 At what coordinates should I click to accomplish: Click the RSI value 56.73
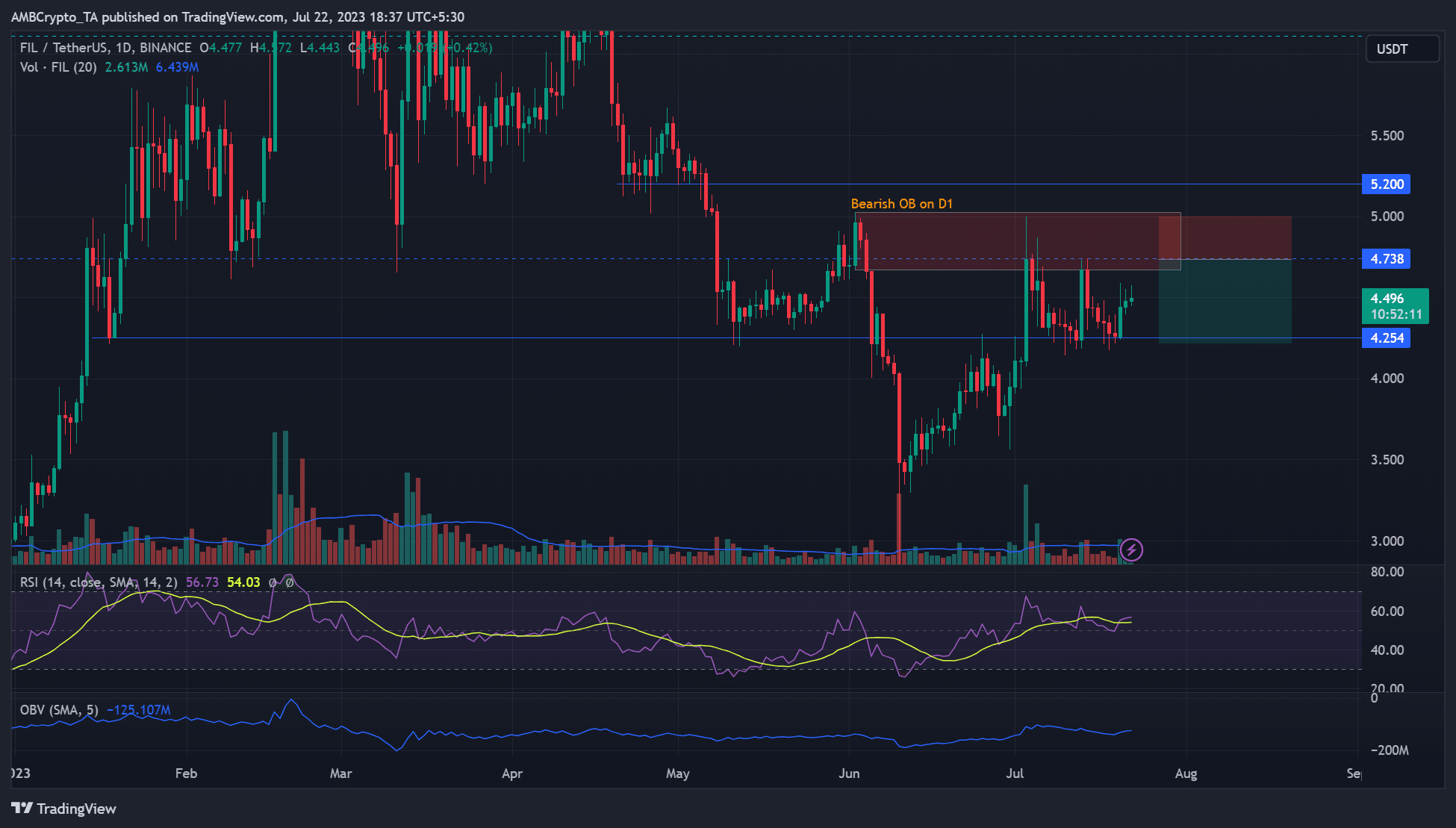[x=202, y=582]
